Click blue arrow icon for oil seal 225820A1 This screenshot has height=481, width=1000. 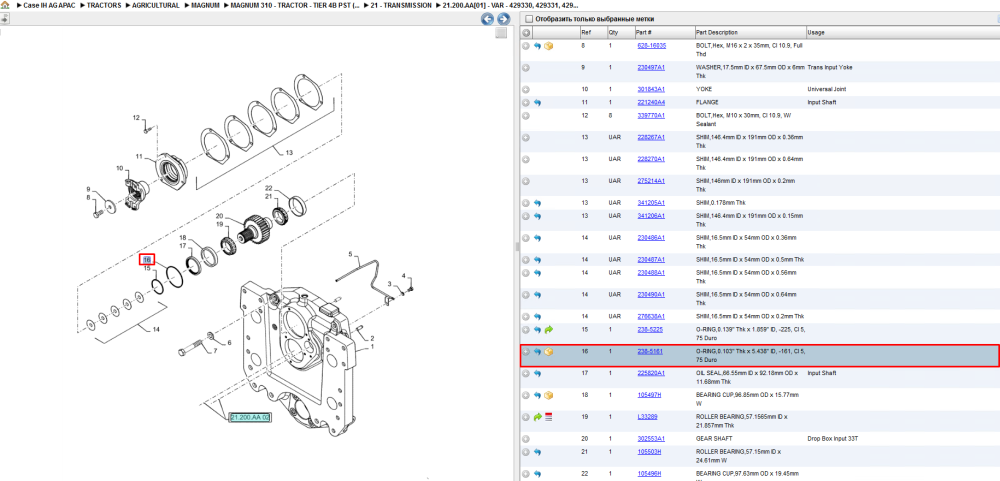point(538,373)
